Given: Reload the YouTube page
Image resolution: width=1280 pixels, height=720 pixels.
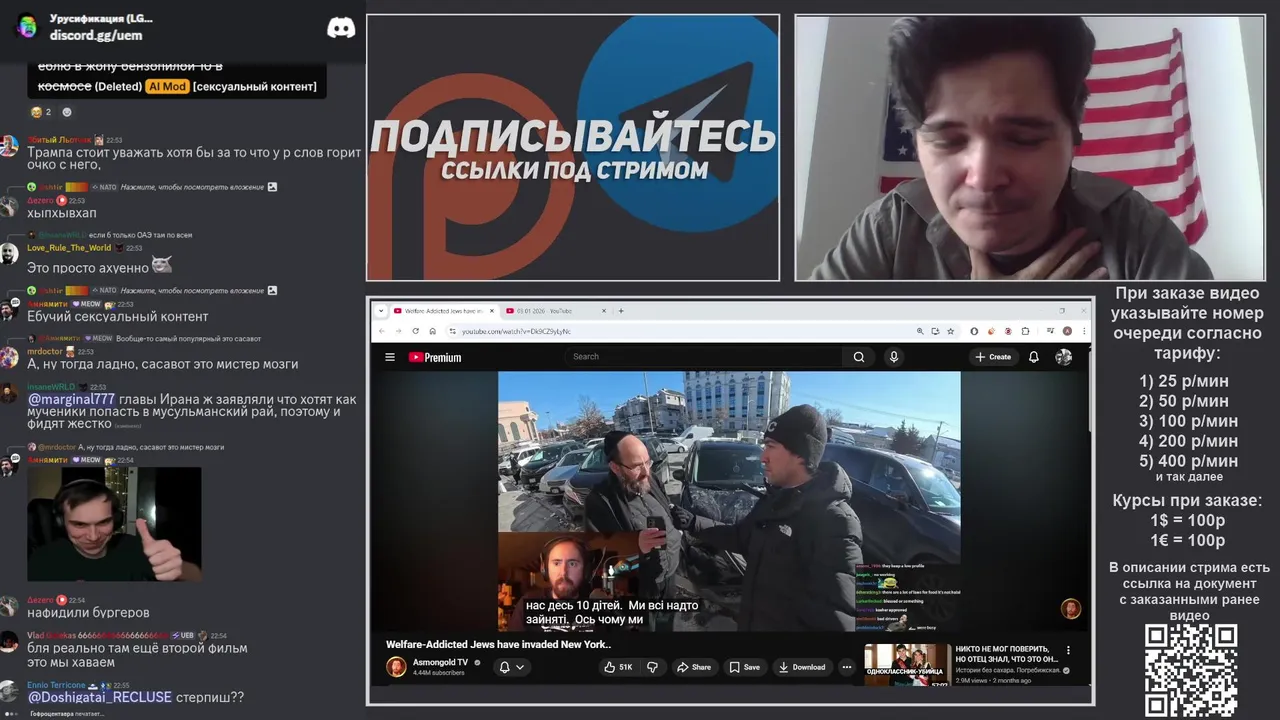Looking at the screenshot, I should pos(415,331).
